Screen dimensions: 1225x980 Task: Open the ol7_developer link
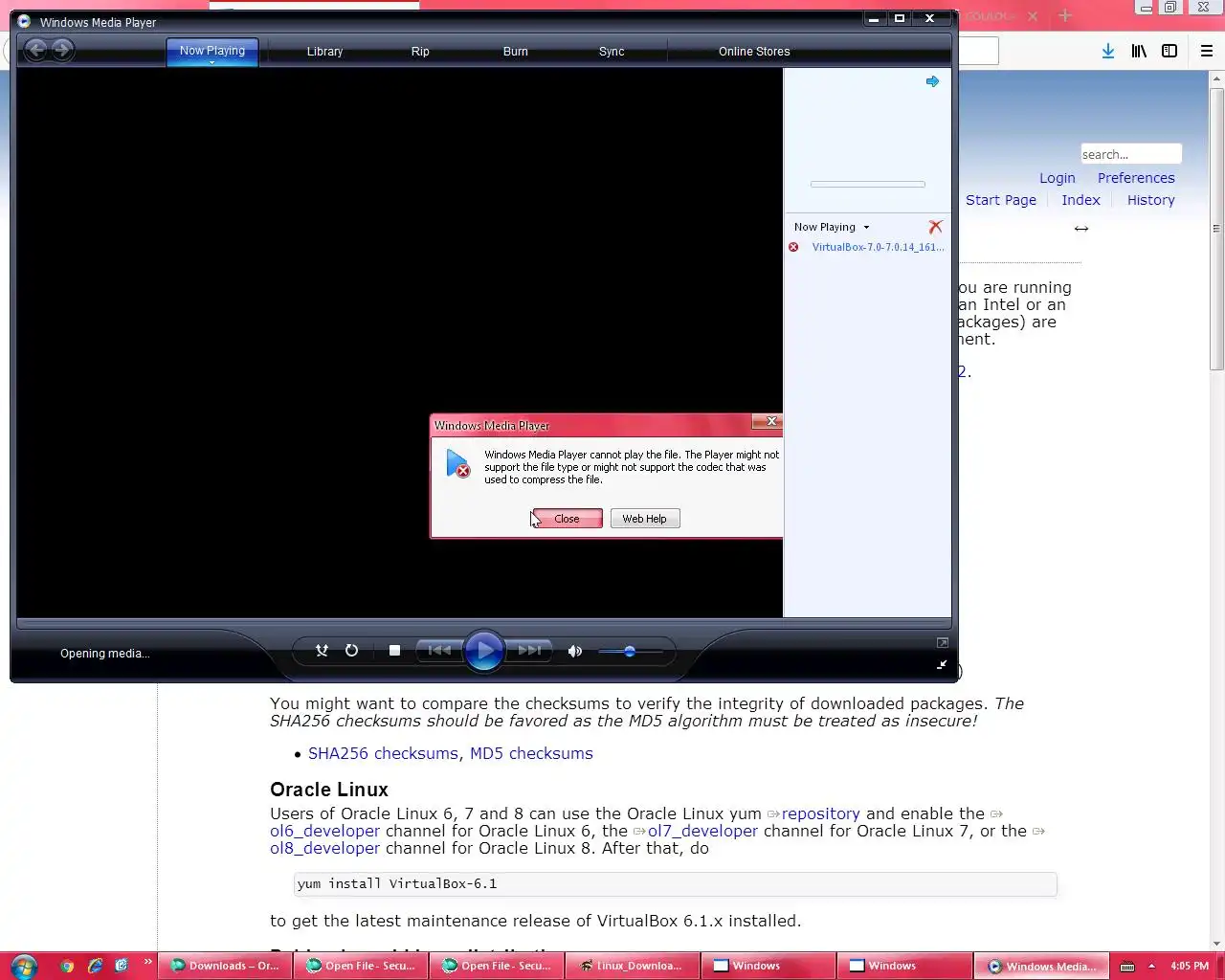(702, 831)
